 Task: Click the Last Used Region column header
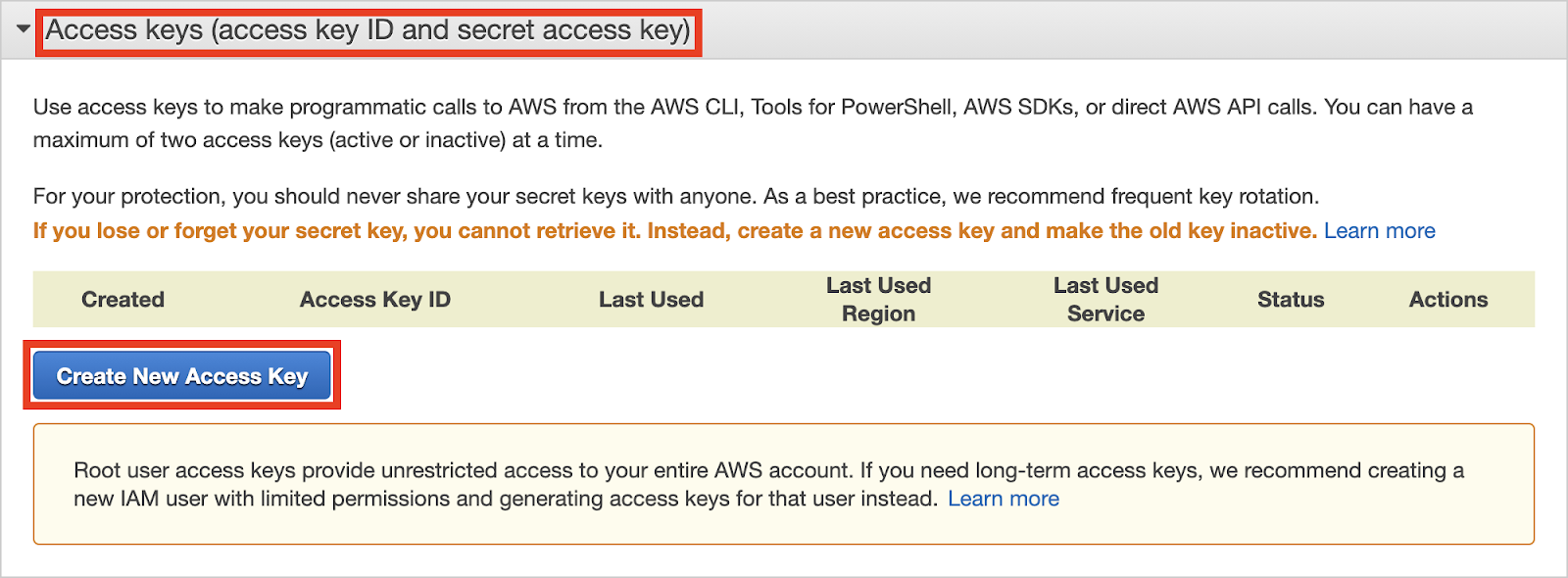point(878,300)
